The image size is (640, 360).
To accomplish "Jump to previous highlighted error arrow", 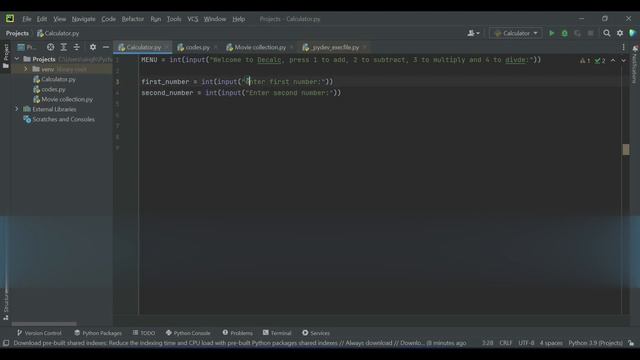I will pos(613,60).
